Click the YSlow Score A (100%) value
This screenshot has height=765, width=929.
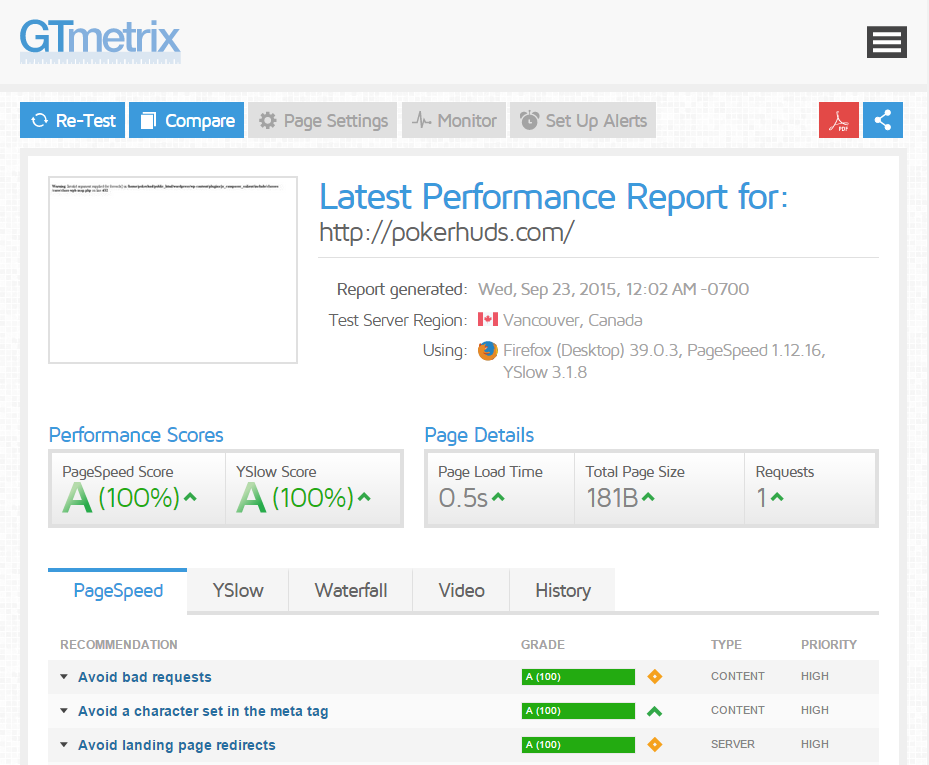(x=295, y=498)
